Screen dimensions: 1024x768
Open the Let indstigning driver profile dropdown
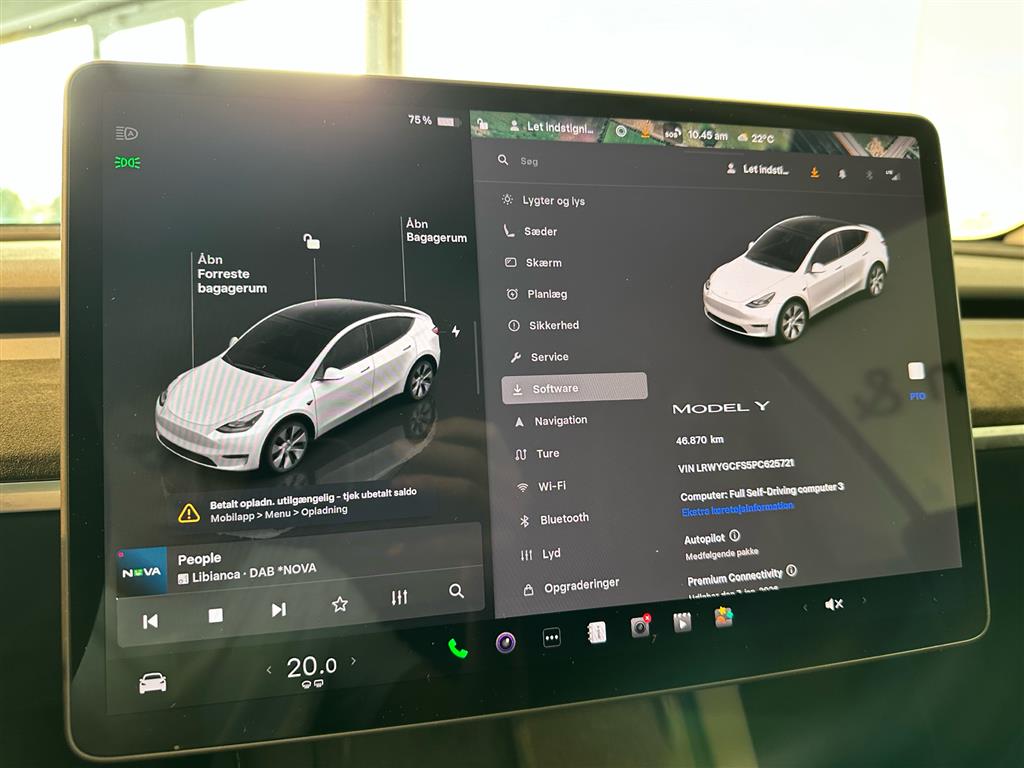[x=759, y=169]
